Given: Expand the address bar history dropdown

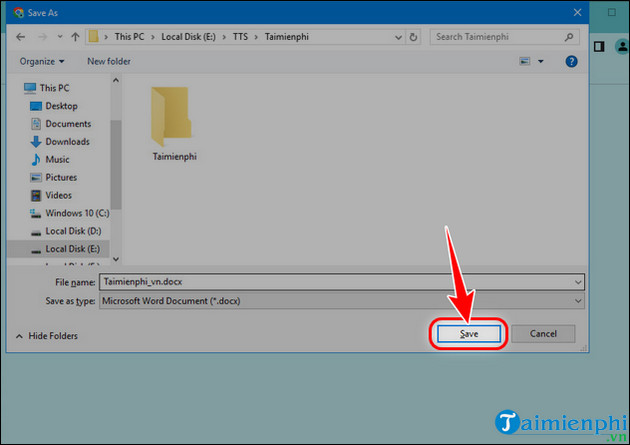Looking at the screenshot, I should pos(398,37).
